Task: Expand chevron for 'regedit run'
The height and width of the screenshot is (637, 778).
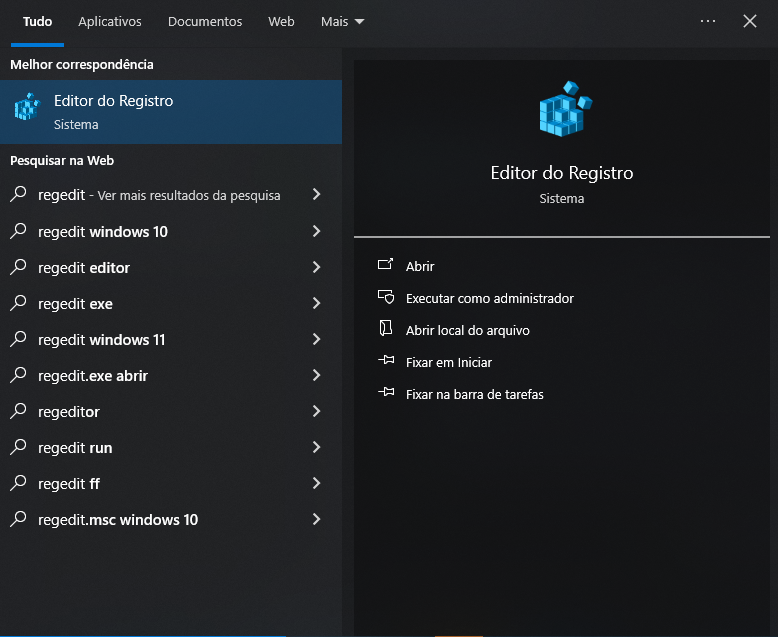Action: [x=317, y=447]
